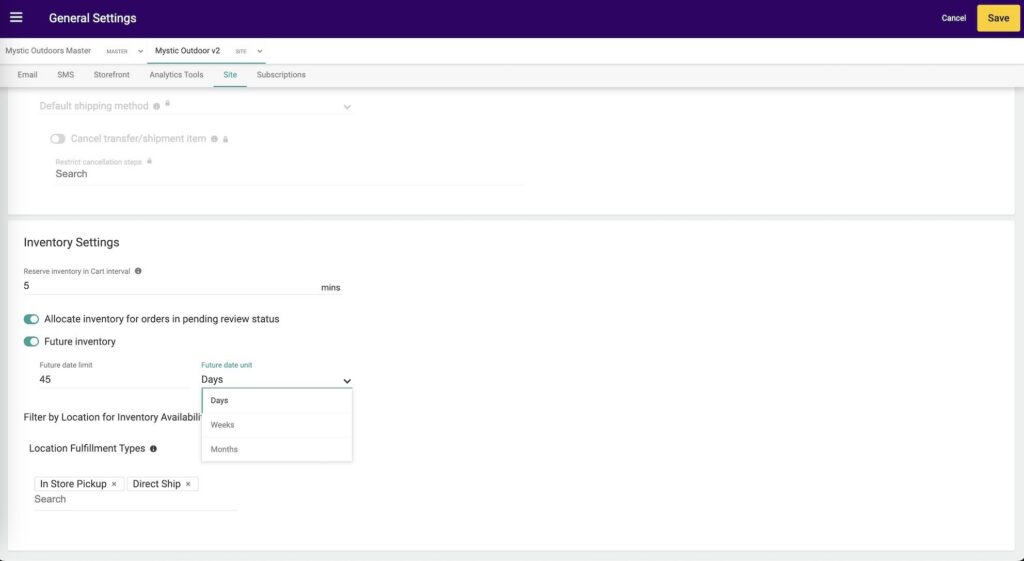Collapse the Future date unit dropdown
Image resolution: width=1024 pixels, height=561 pixels.
point(347,381)
